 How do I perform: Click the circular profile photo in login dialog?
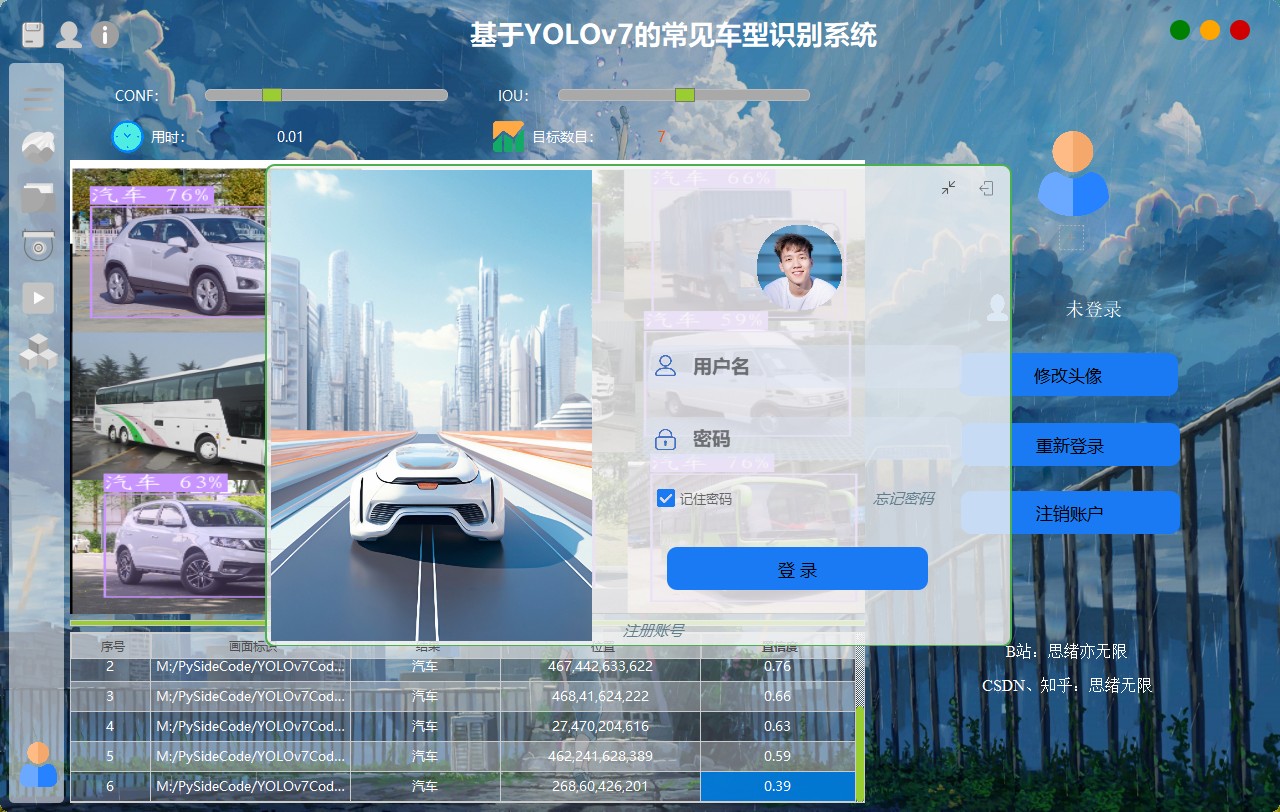799,268
